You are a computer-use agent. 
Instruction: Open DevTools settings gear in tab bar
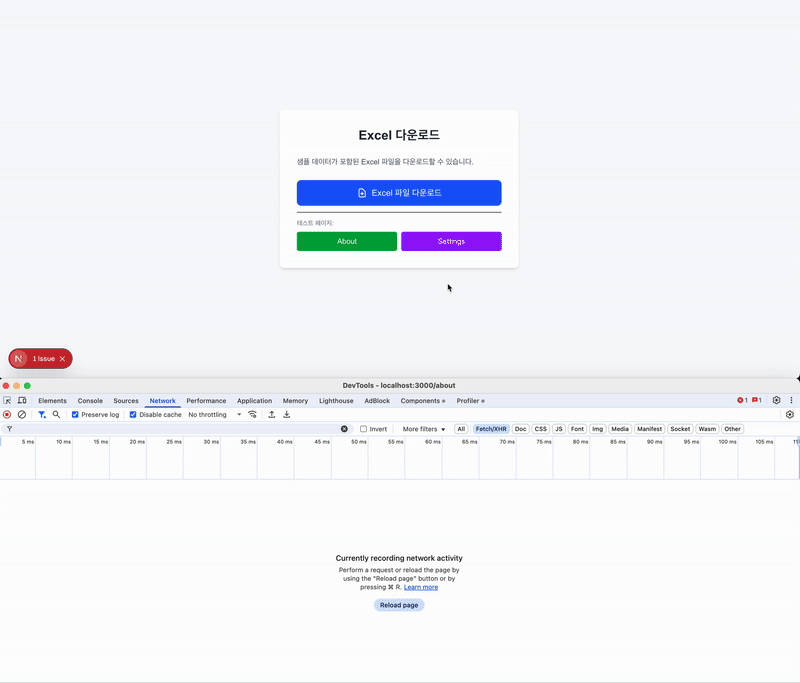(776, 400)
